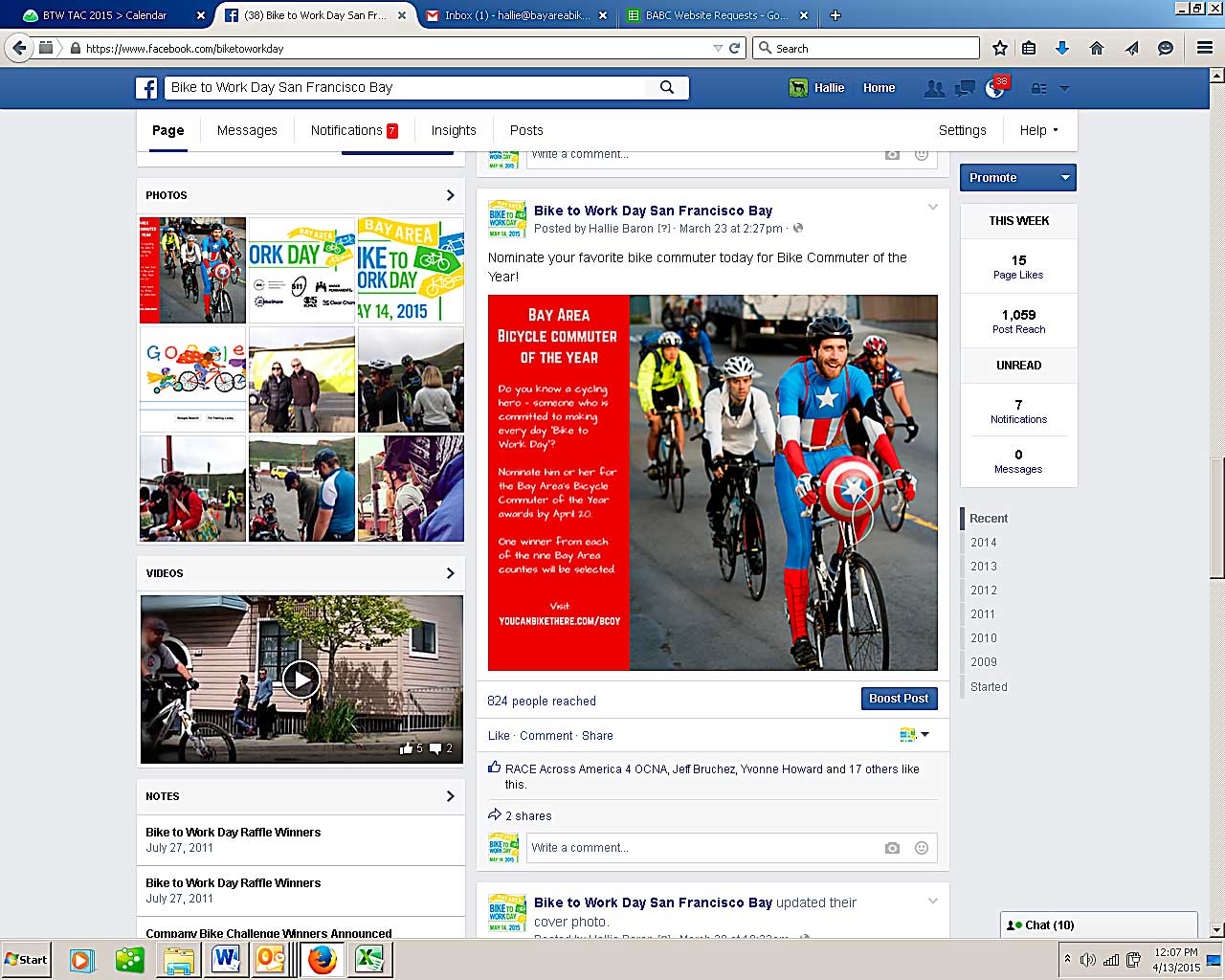This screenshot has width=1225, height=980.
Task: Open post options chevron on nomination post
Action: coord(933,207)
